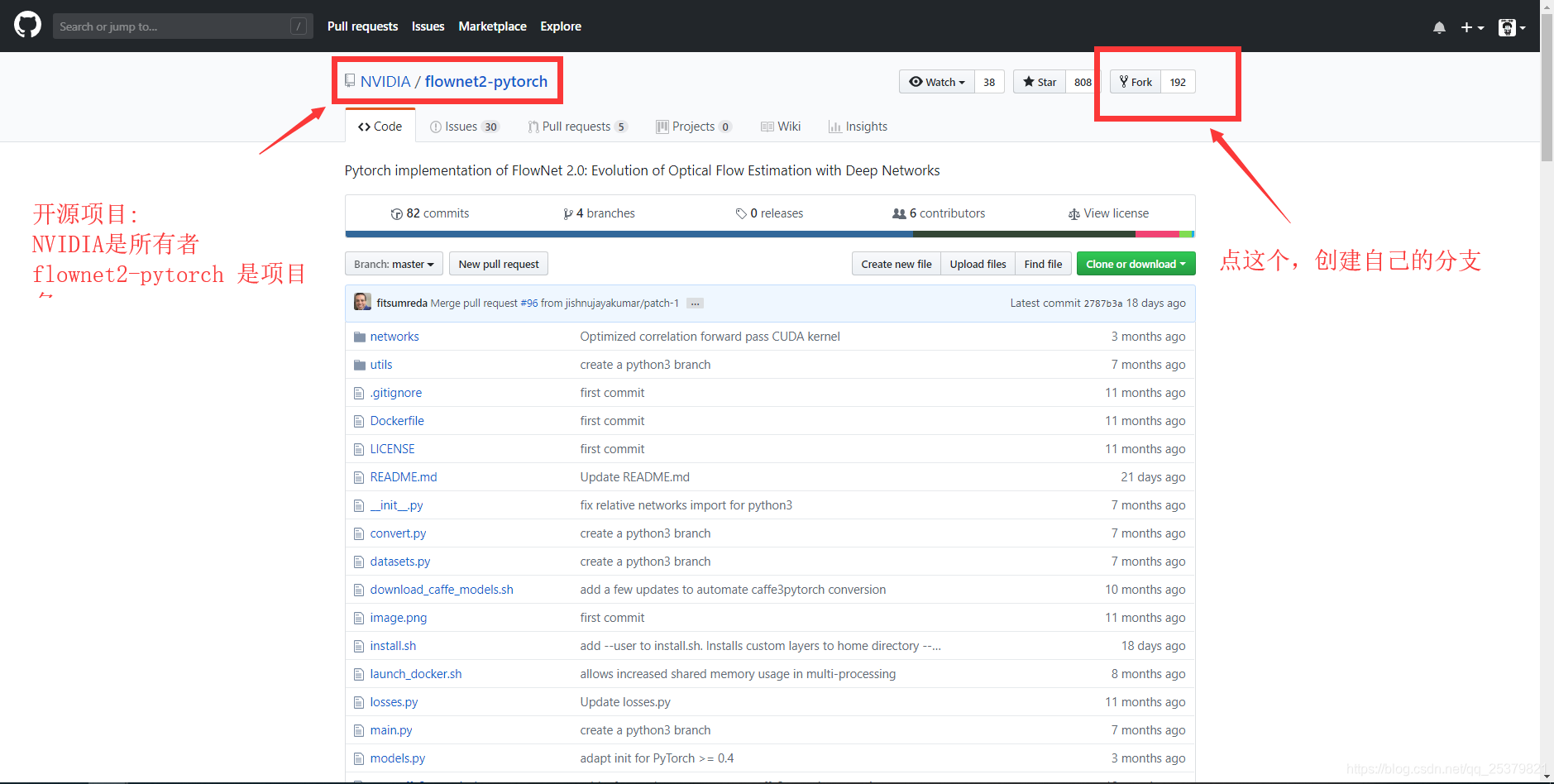Select Create new file

click(x=896, y=264)
